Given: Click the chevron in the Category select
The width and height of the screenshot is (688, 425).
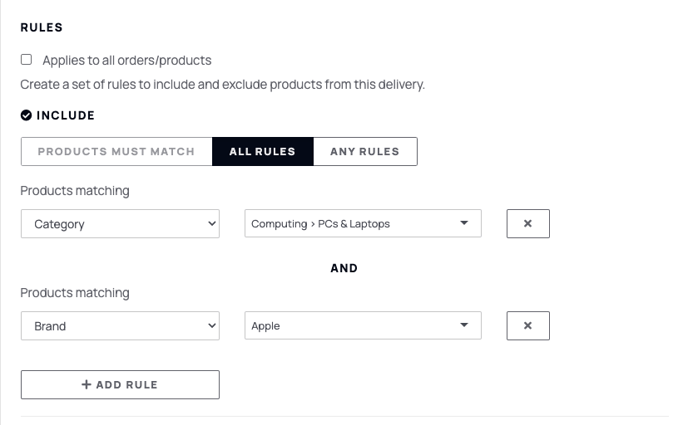Looking at the screenshot, I should point(212,224).
